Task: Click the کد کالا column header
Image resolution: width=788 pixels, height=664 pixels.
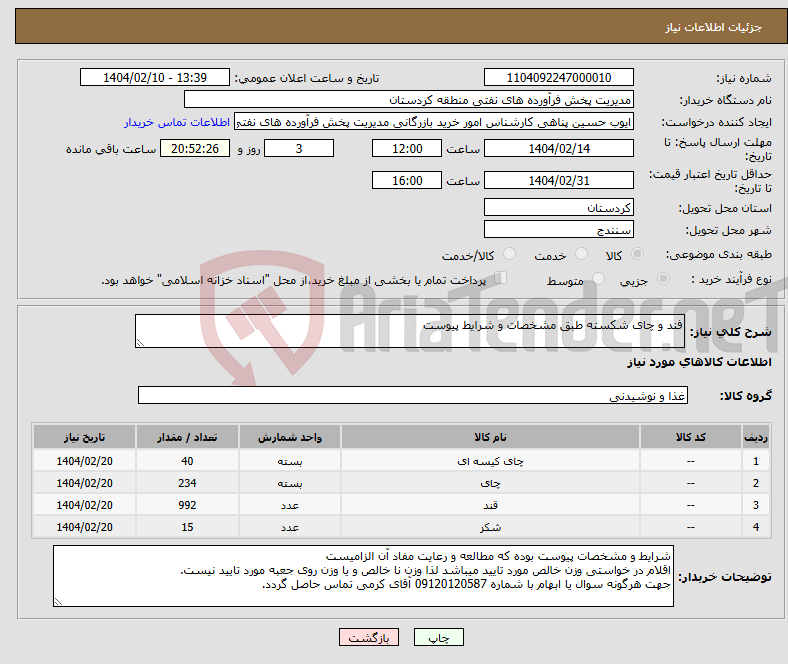Action: click(691, 437)
